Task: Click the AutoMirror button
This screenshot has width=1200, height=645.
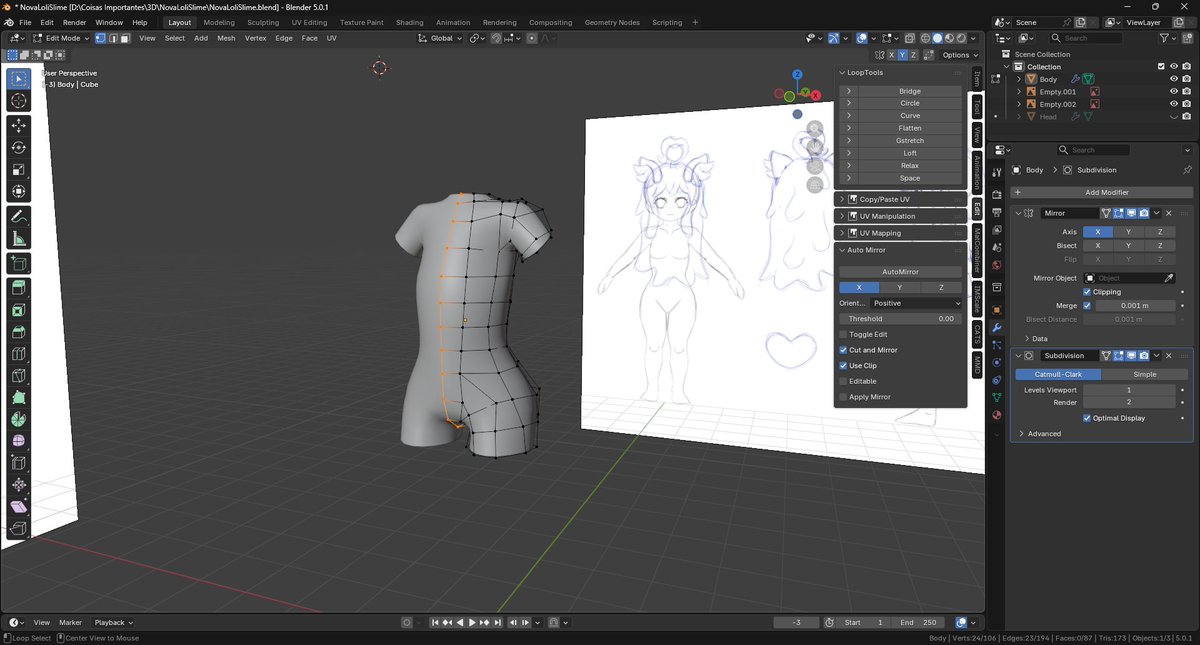Action: point(900,272)
